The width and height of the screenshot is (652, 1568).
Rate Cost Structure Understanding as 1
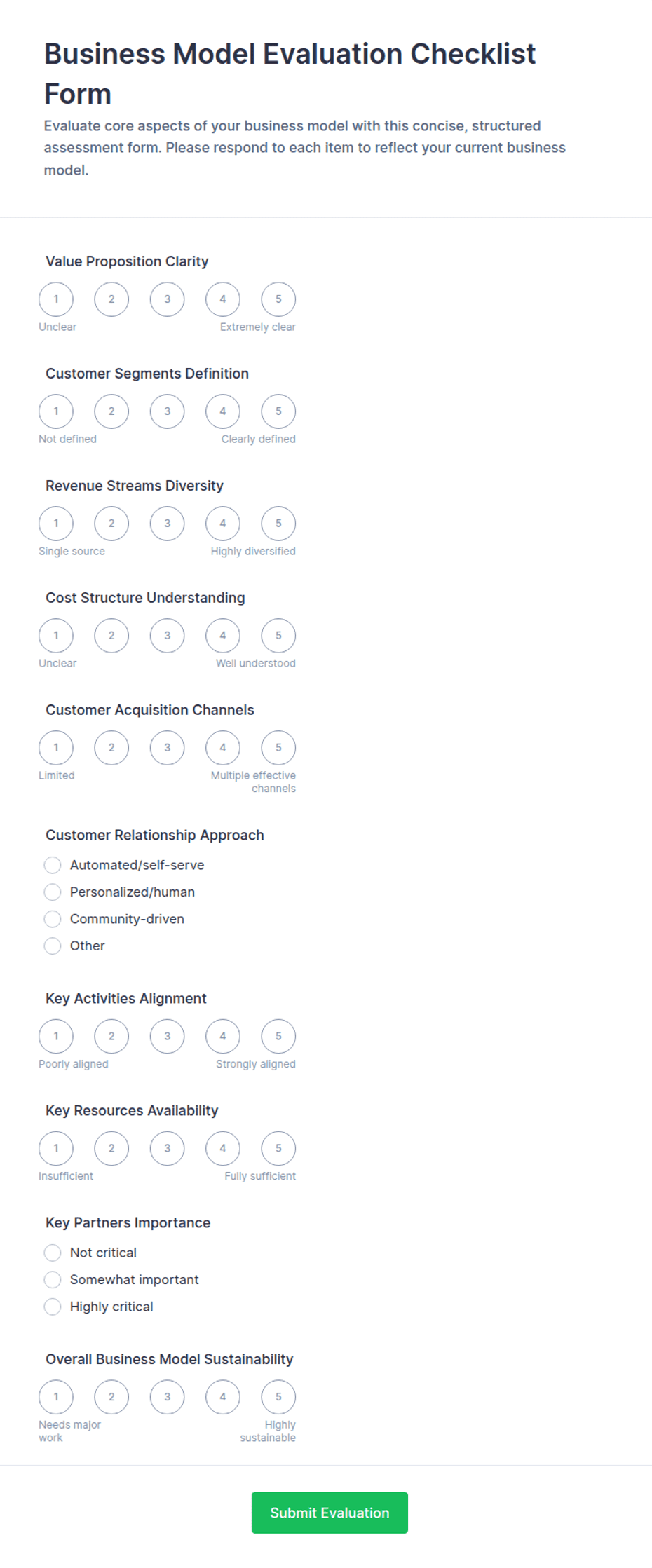56,636
